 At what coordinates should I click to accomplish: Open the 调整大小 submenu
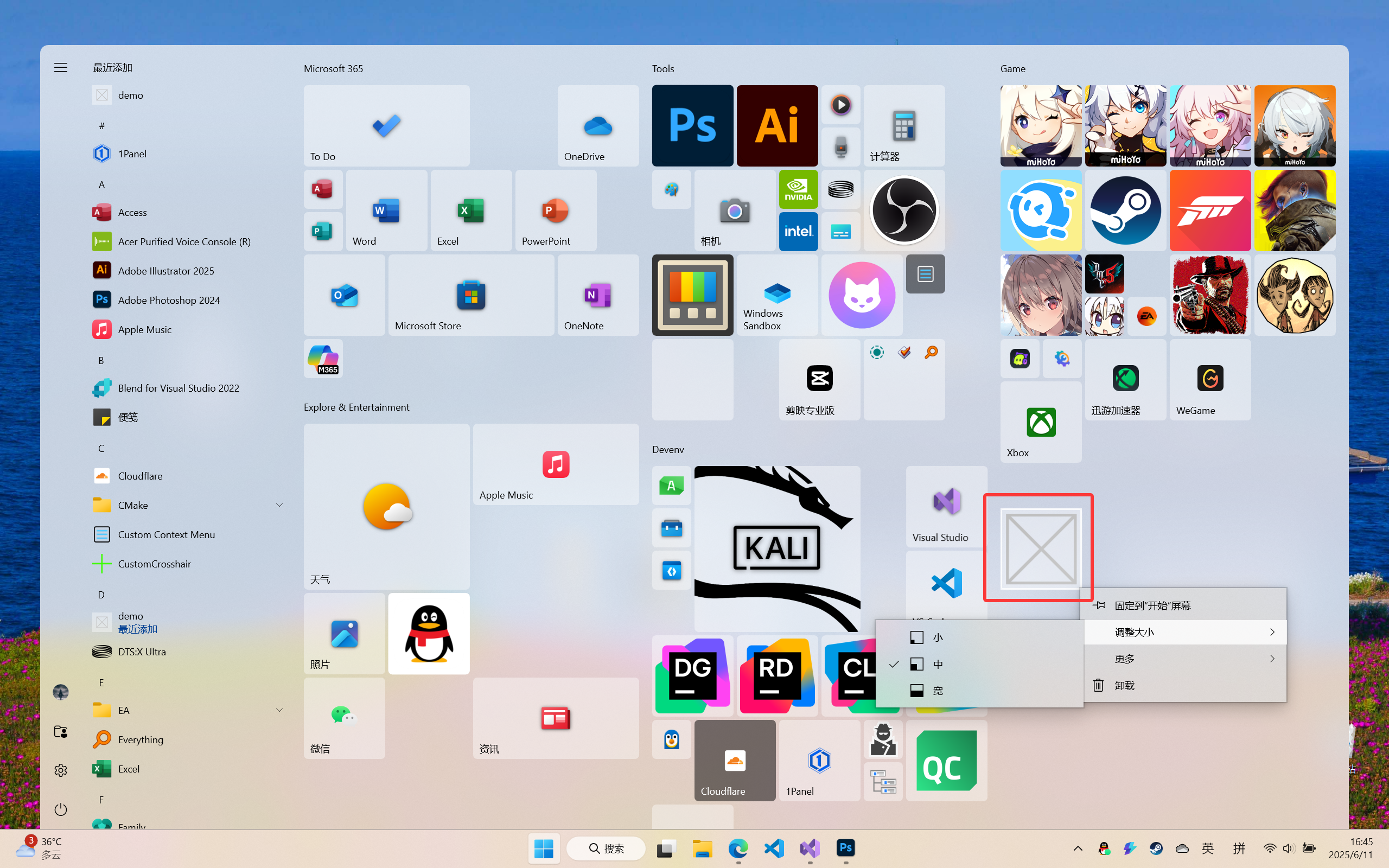pyautogui.click(x=1184, y=632)
